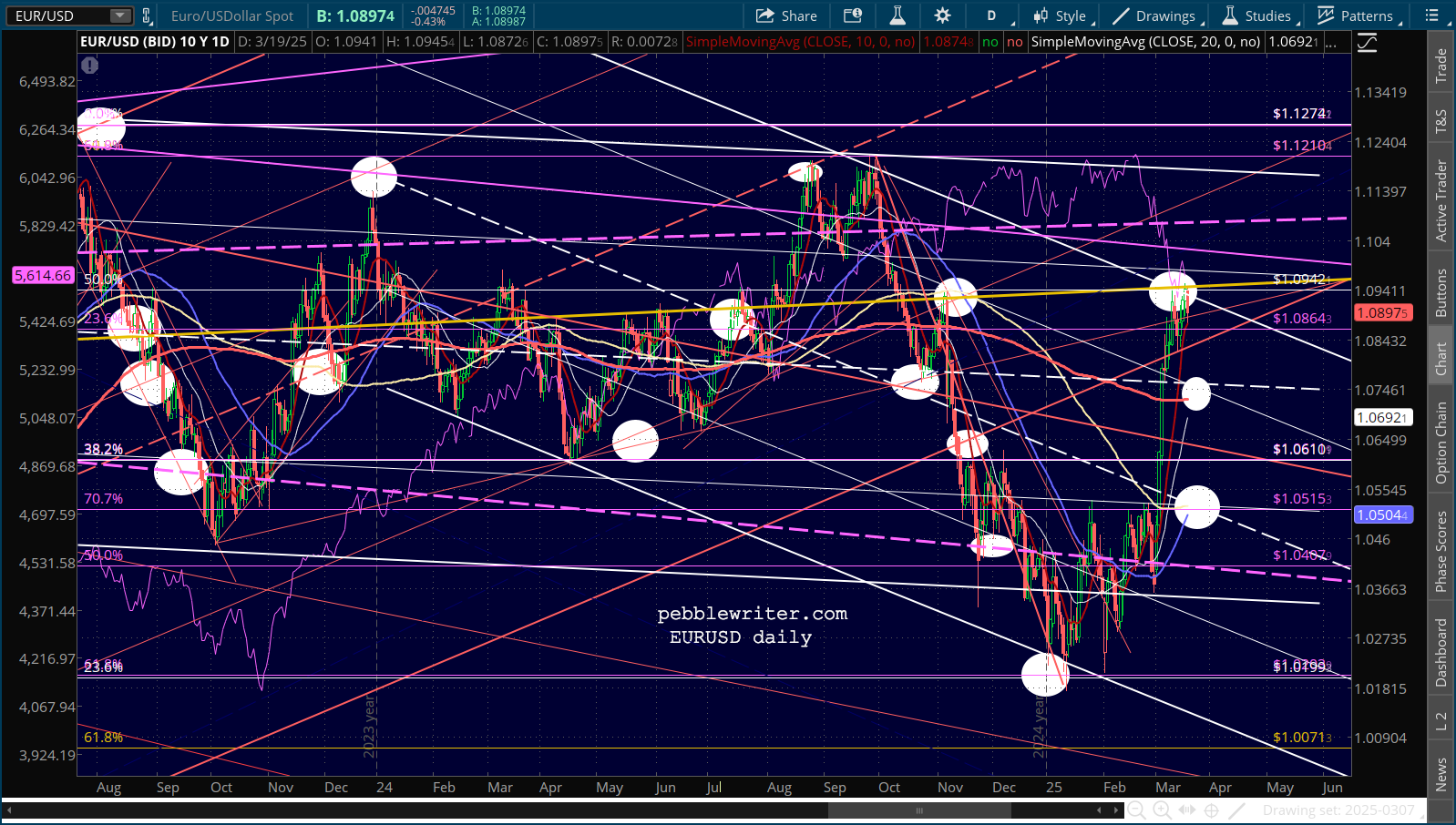Click the -0.43% change value
The height and width of the screenshot is (825, 1456).
(428, 22)
